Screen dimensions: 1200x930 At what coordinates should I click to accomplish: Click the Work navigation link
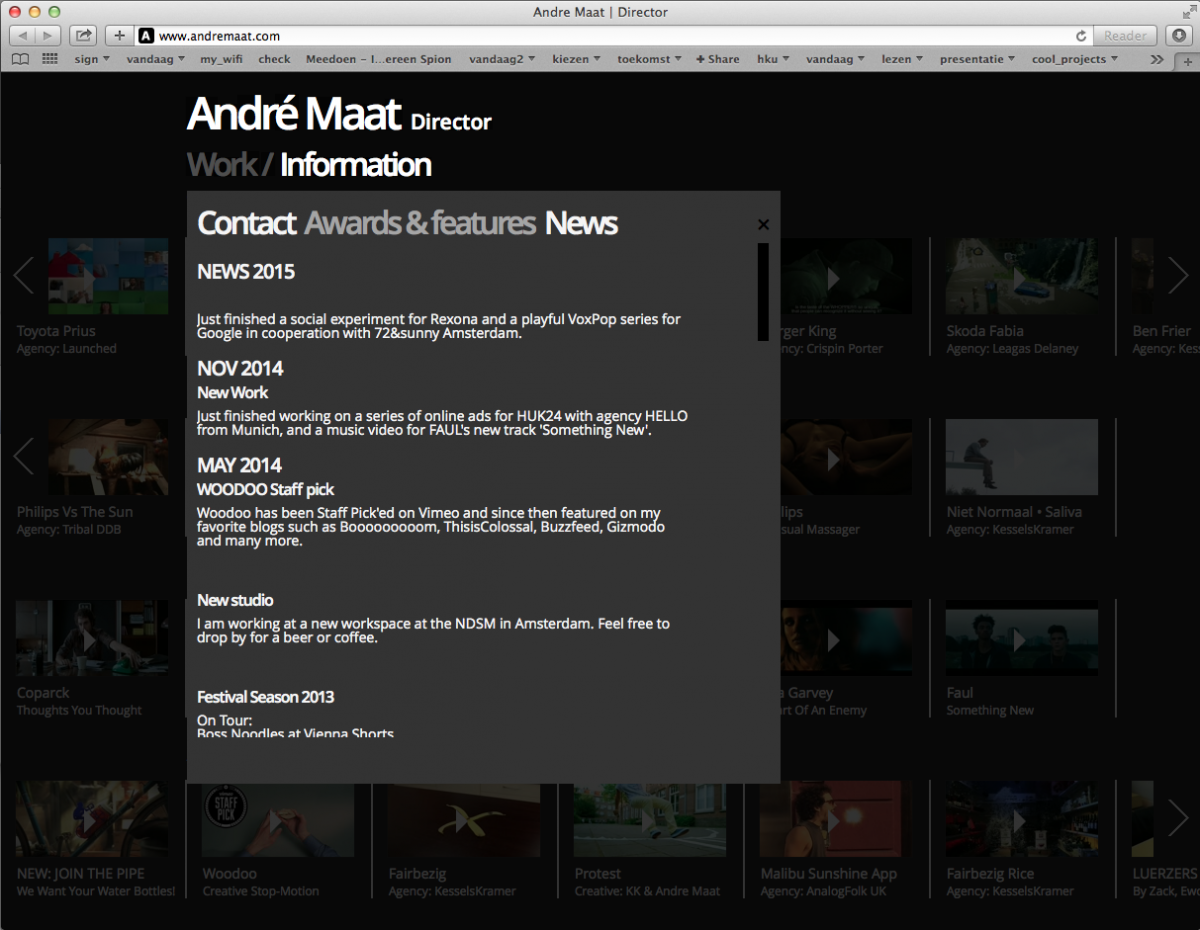222,165
